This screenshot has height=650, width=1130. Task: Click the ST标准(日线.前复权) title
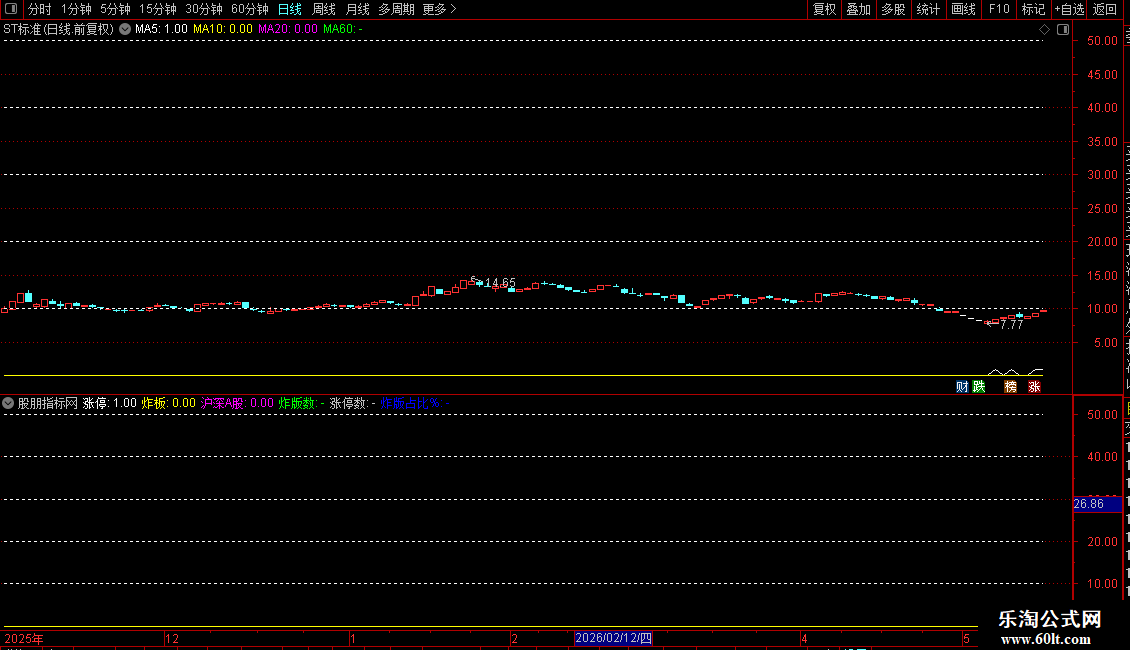[x=58, y=29]
